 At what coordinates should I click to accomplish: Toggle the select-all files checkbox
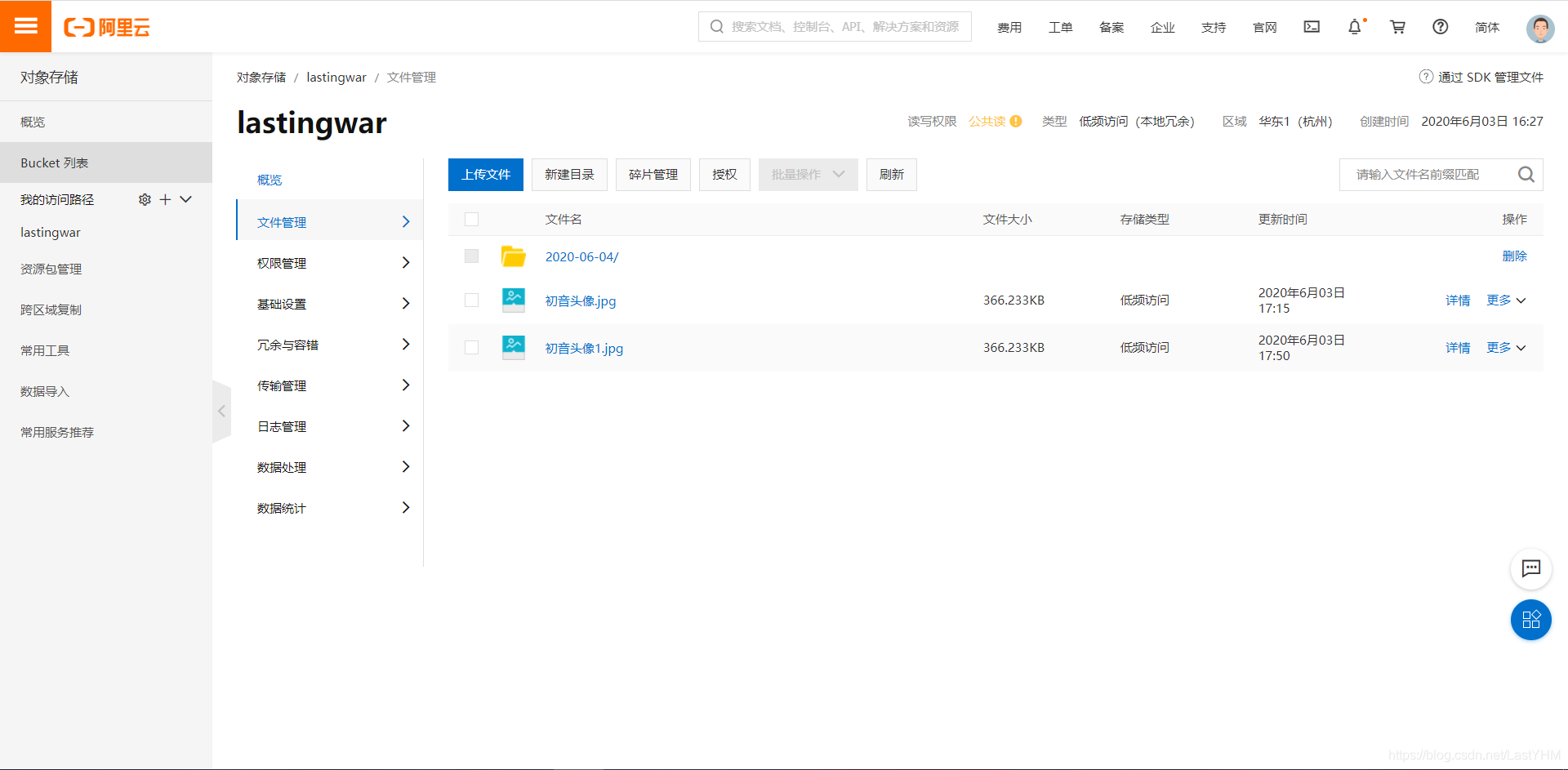471,219
